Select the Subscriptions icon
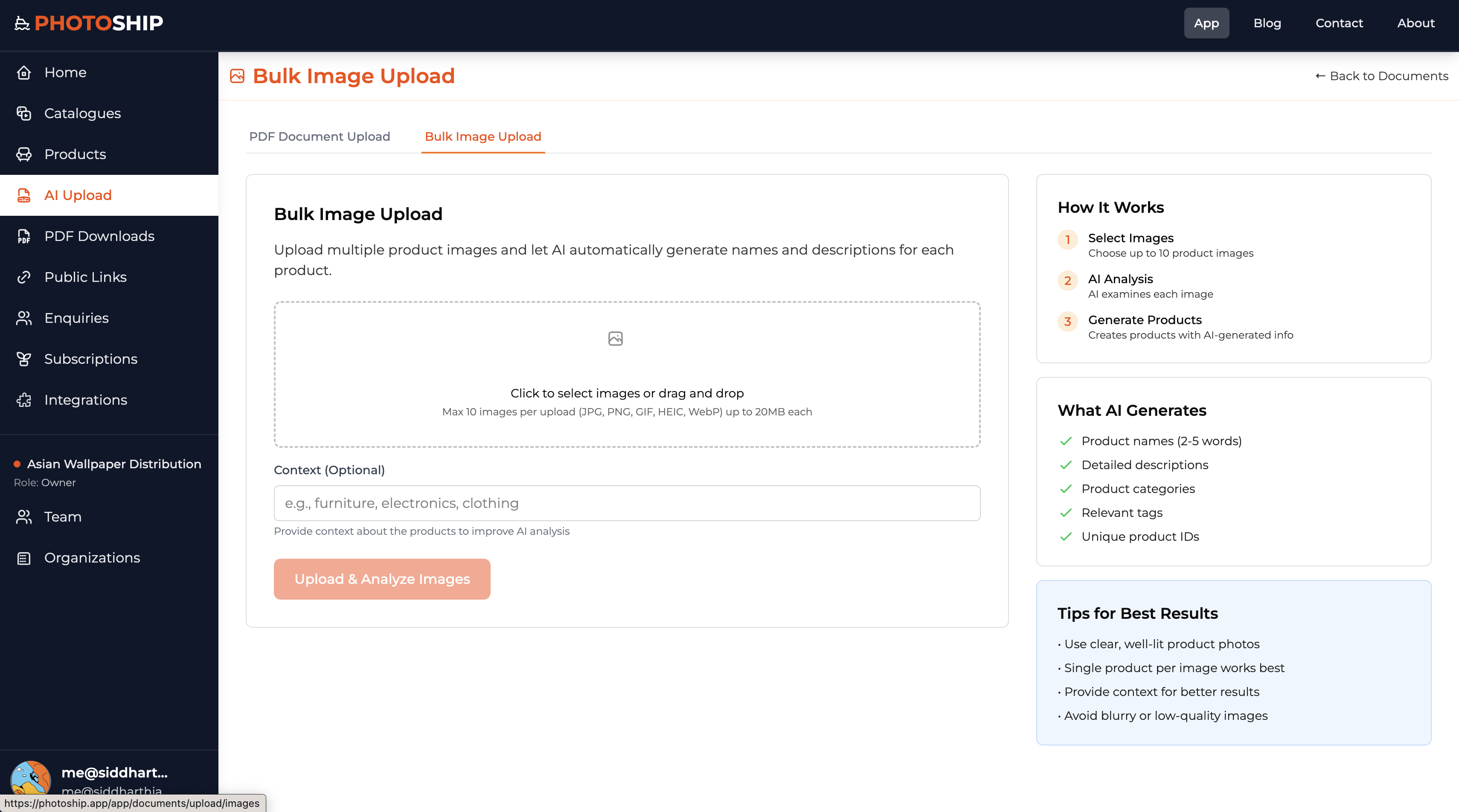Screen dimensions: 1459x812 pos(24,358)
